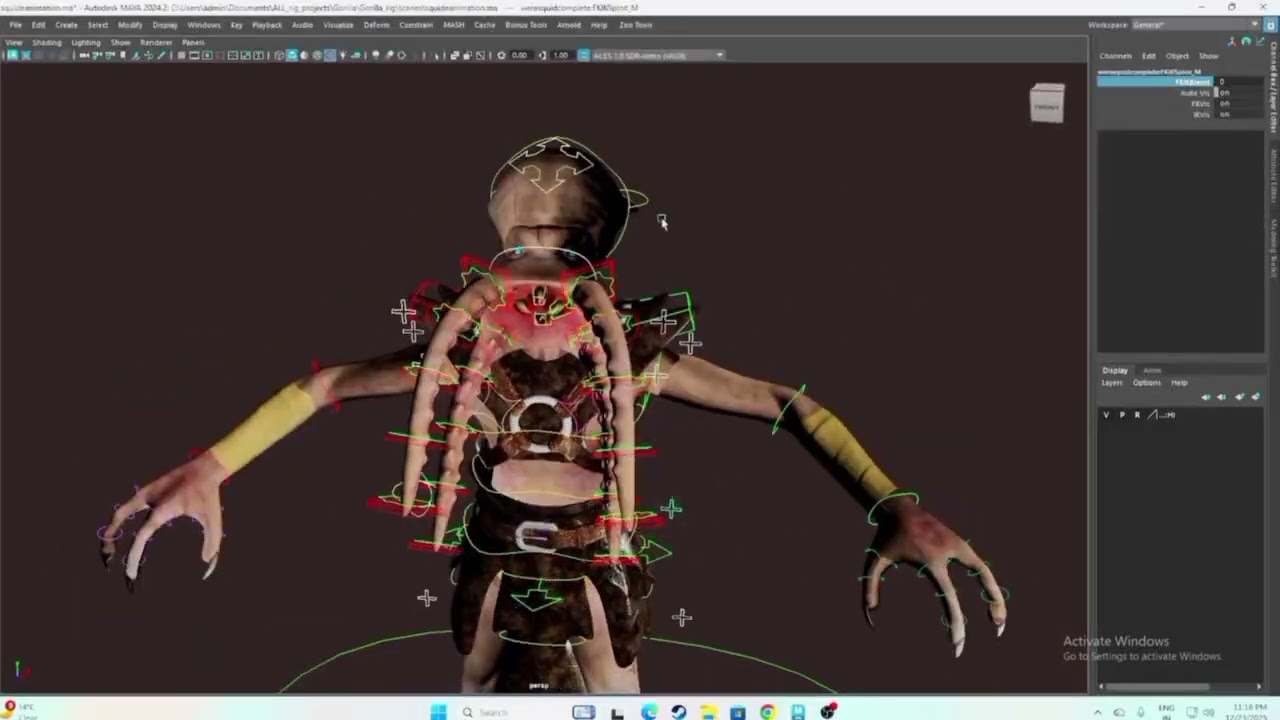Toggle the sidebar panel icon beside Workspace
This screenshot has width=1280, height=720.
[x=1271, y=25]
